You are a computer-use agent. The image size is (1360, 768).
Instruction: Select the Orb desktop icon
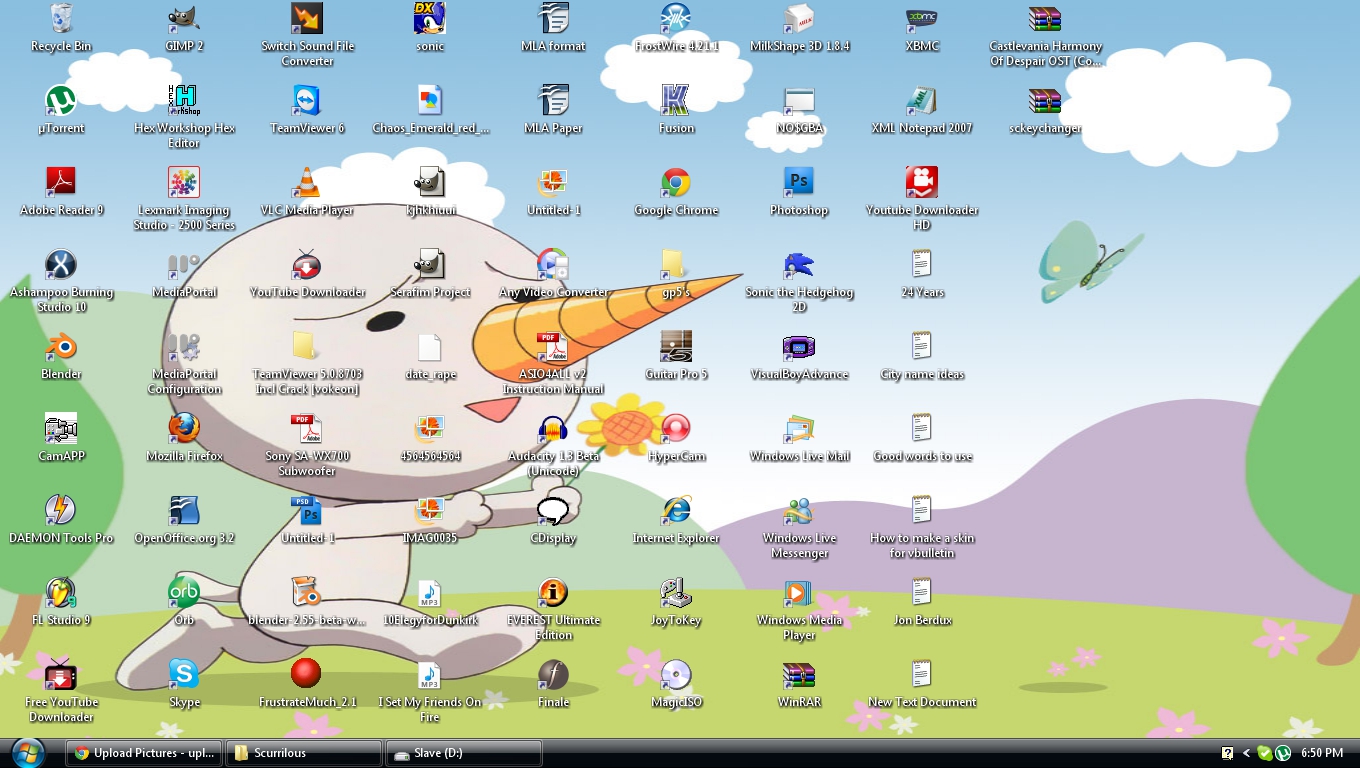click(x=184, y=592)
